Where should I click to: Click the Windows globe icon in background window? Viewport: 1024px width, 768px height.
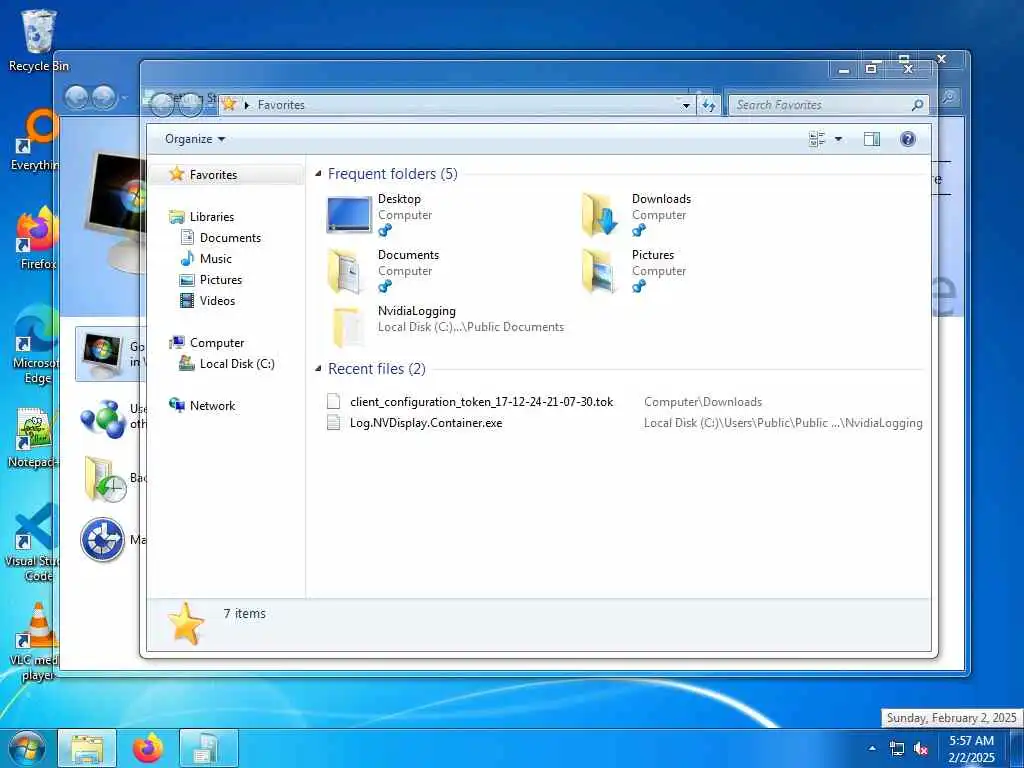pyautogui.click(x=102, y=355)
